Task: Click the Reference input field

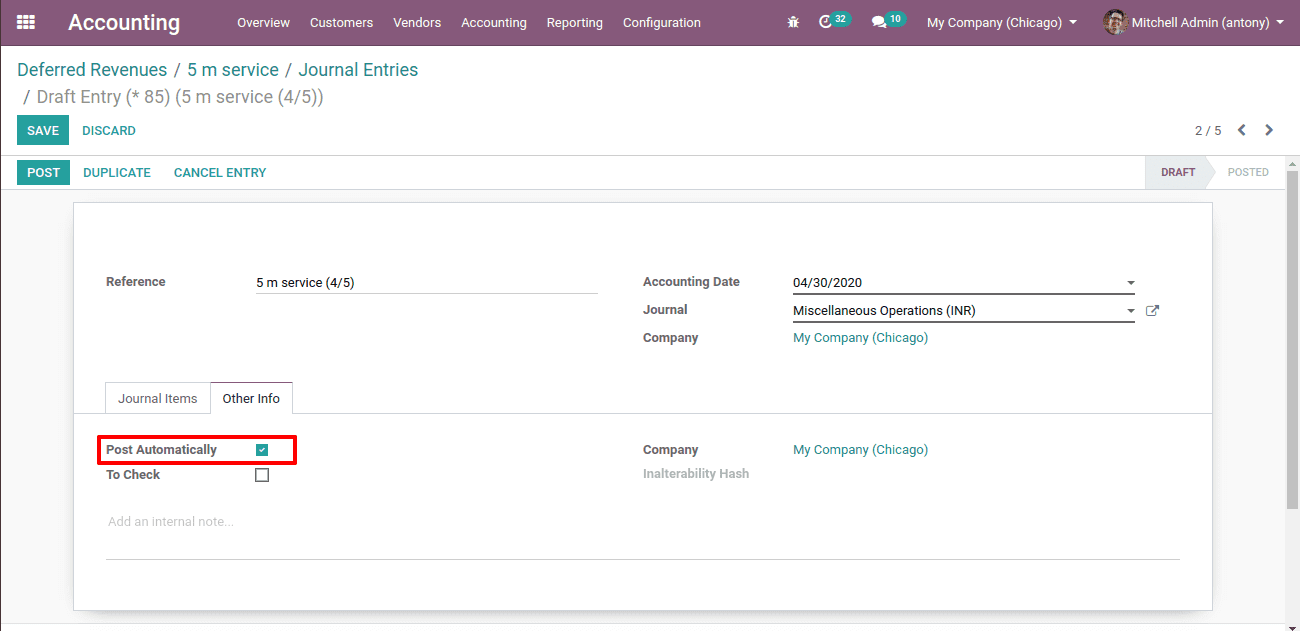Action: (x=427, y=283)
